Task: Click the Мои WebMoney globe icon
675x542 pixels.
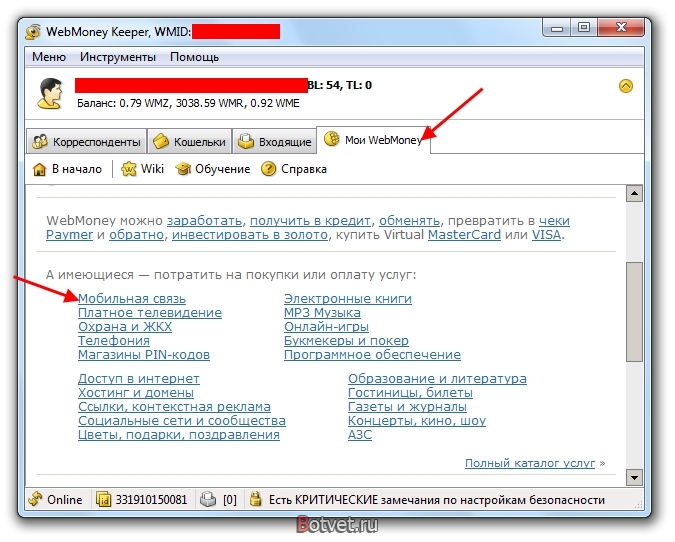Action: pos(332,139)
